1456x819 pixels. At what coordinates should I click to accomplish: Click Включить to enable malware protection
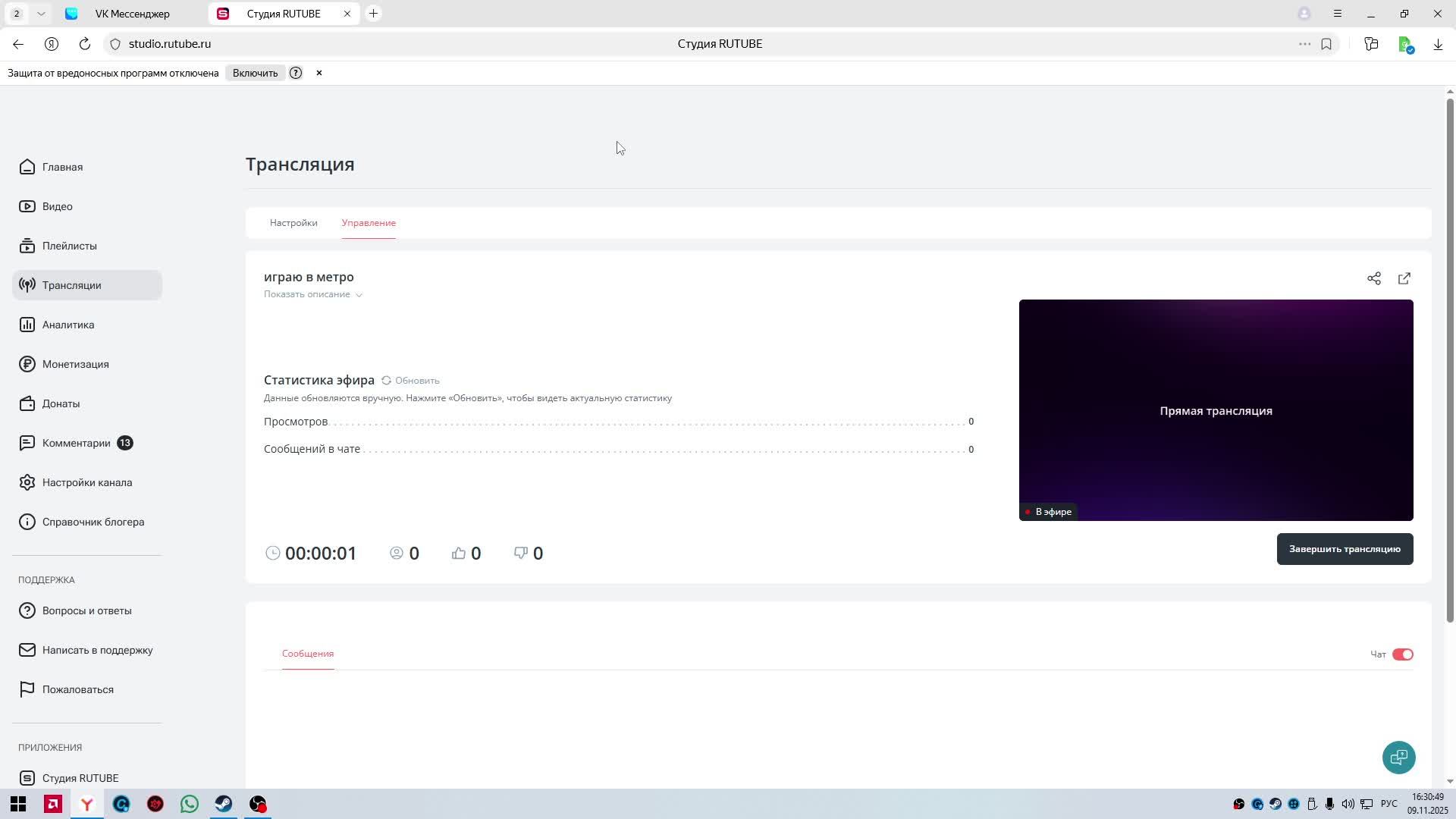(x=255, y=73)
